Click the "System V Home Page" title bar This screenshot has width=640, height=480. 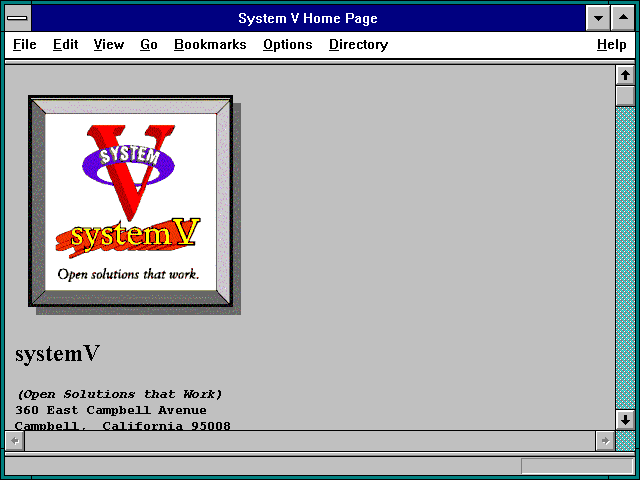308,18
